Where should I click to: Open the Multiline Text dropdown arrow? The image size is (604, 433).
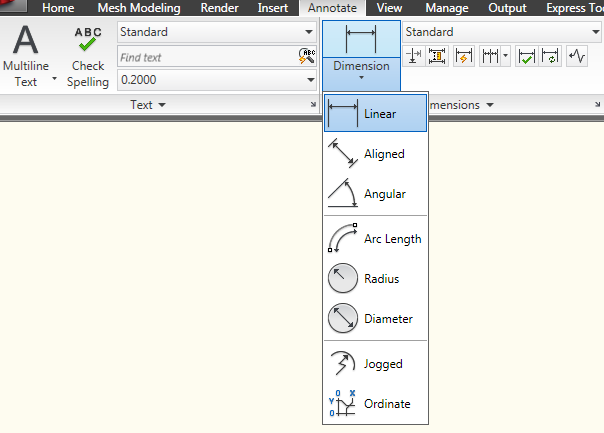click(x=54, y=78)
